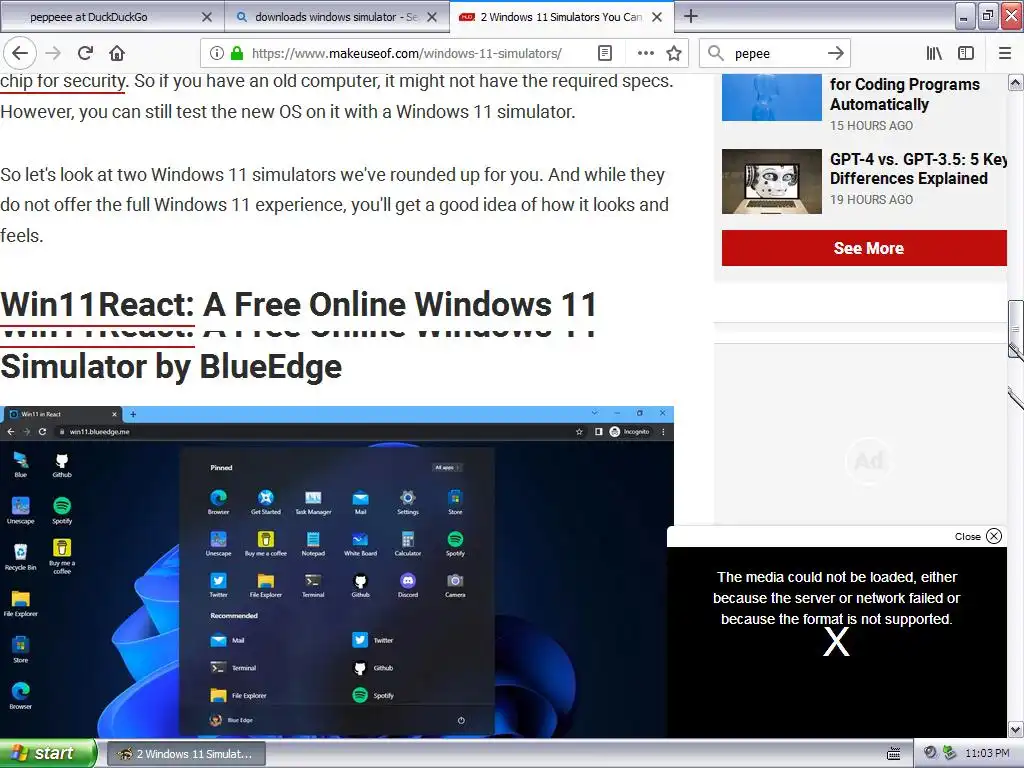Viewport: 1024px width, 768px height.
Task: Click the makeuseof.com URL address field
Action: tap(406, 53)
